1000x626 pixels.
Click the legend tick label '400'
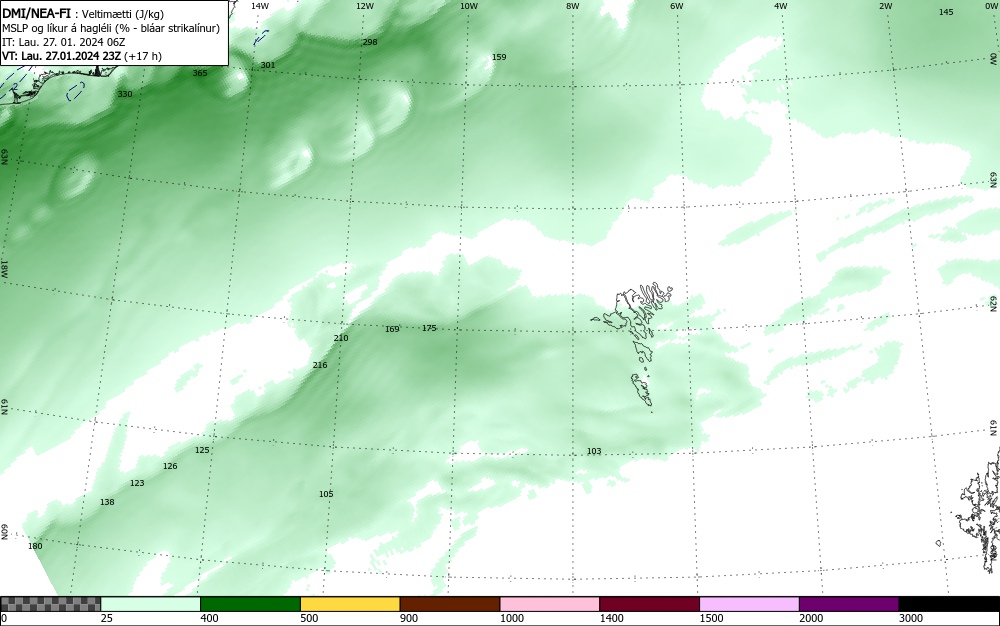coord(209,618)
